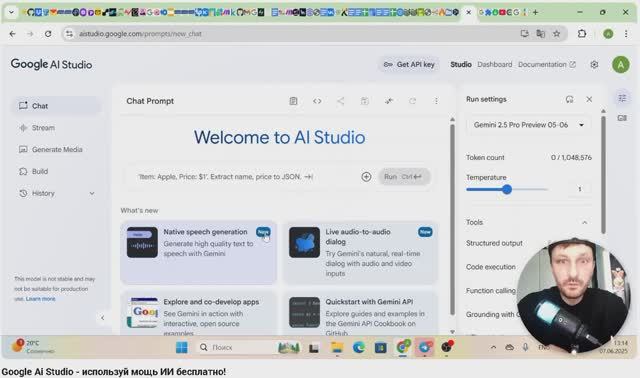Open the Chat Prompt more options menu
640x378 pixels.
(436, 101)
